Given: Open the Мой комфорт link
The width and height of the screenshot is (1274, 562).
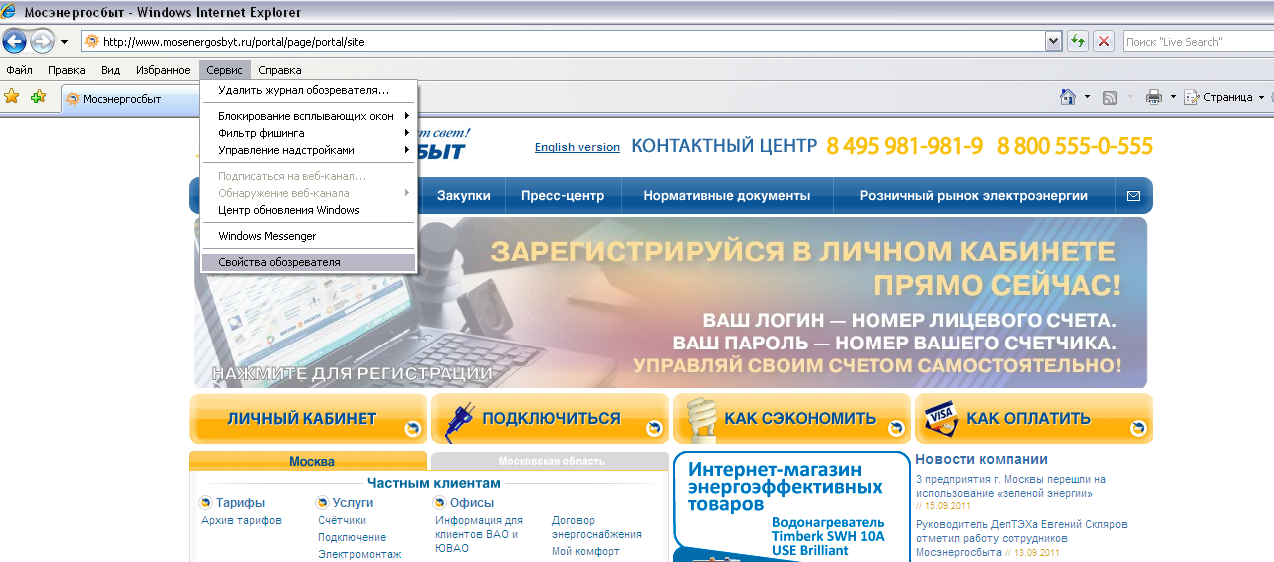Looking at the screenshot, I should [x=586, y=551].
